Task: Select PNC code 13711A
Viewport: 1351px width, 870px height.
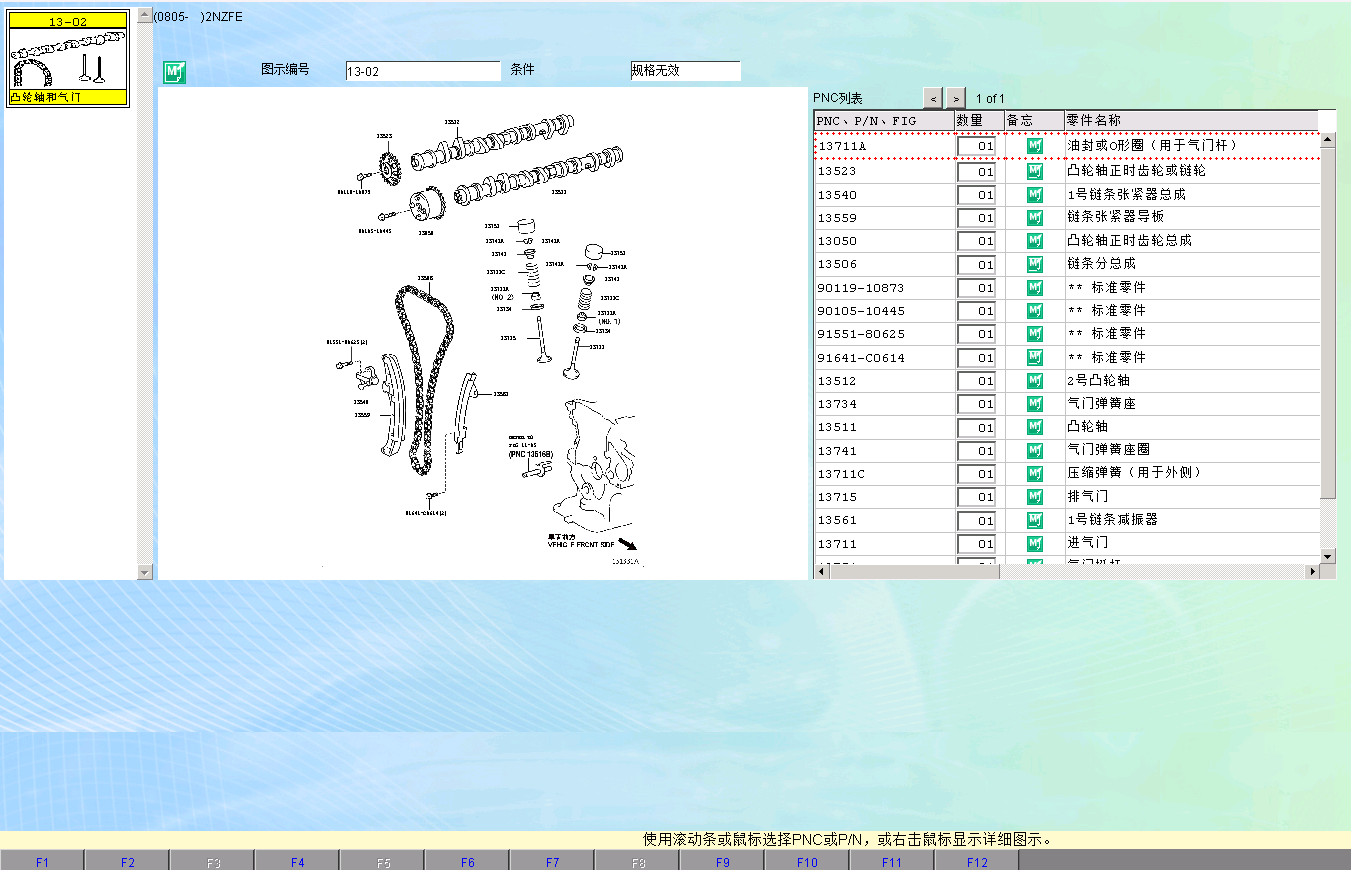Action: click(x=842, y=146)
